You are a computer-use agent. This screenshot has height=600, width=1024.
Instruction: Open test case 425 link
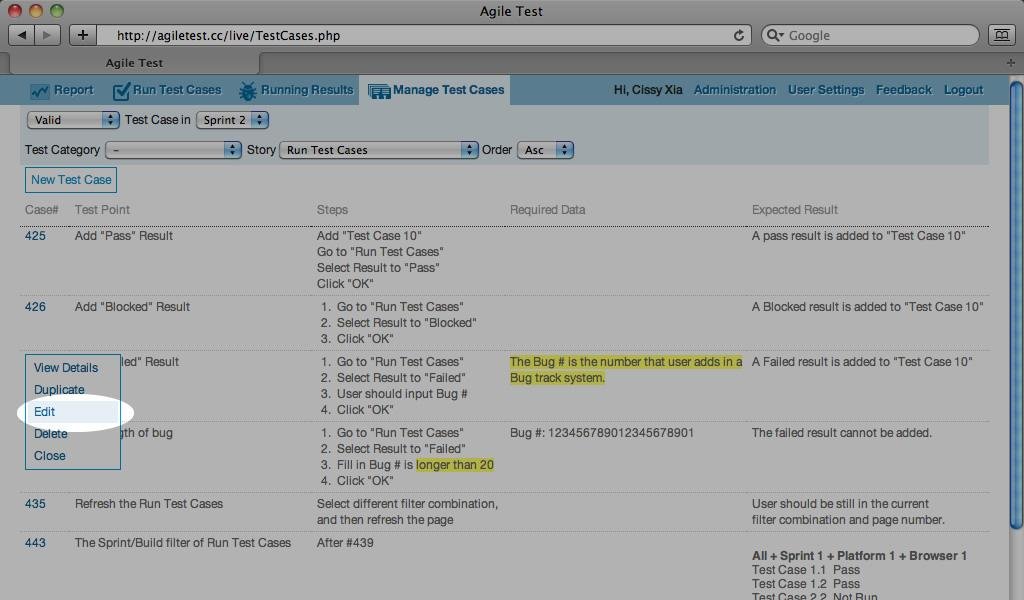[x=35, y=235]
